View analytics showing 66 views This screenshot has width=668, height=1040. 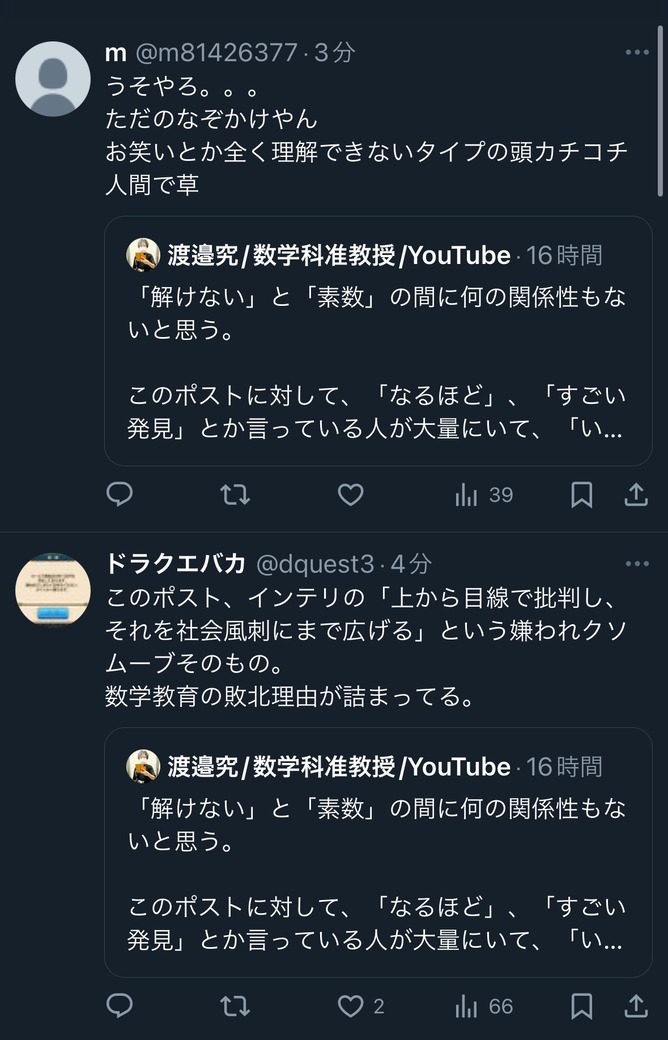(x=484, y=1006)
